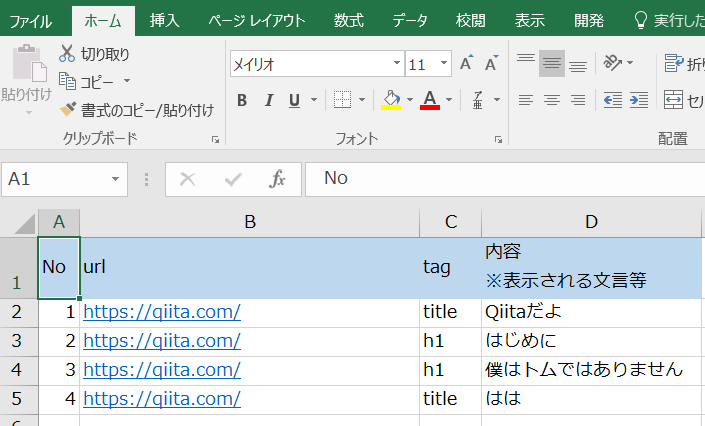Click the Paste (貼り付け) clipboard icon
This screenshot has width=705, height=426.
(30, 63)
